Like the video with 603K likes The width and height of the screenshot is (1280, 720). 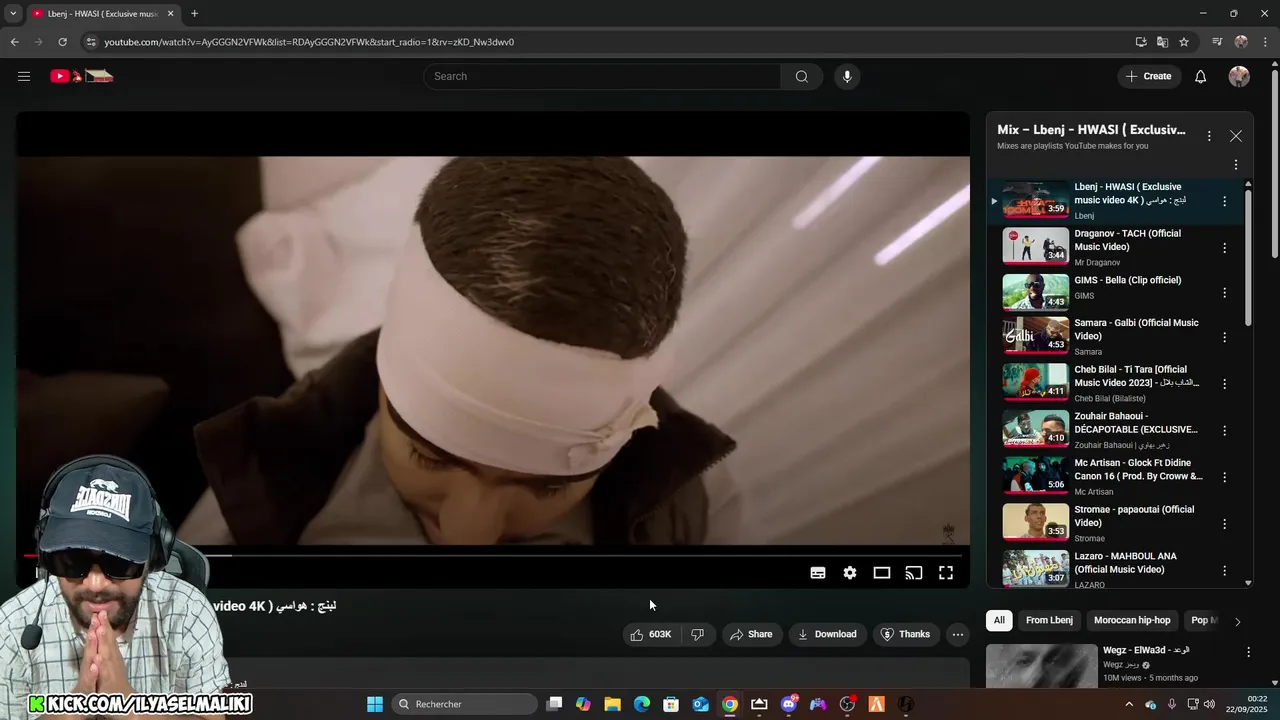[650, 634]
